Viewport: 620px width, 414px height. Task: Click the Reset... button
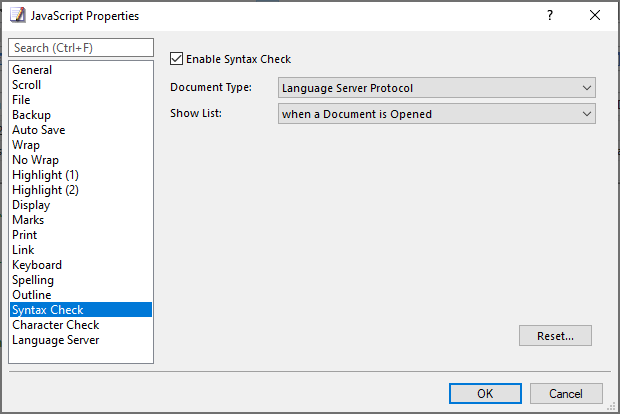coord(555,336)
